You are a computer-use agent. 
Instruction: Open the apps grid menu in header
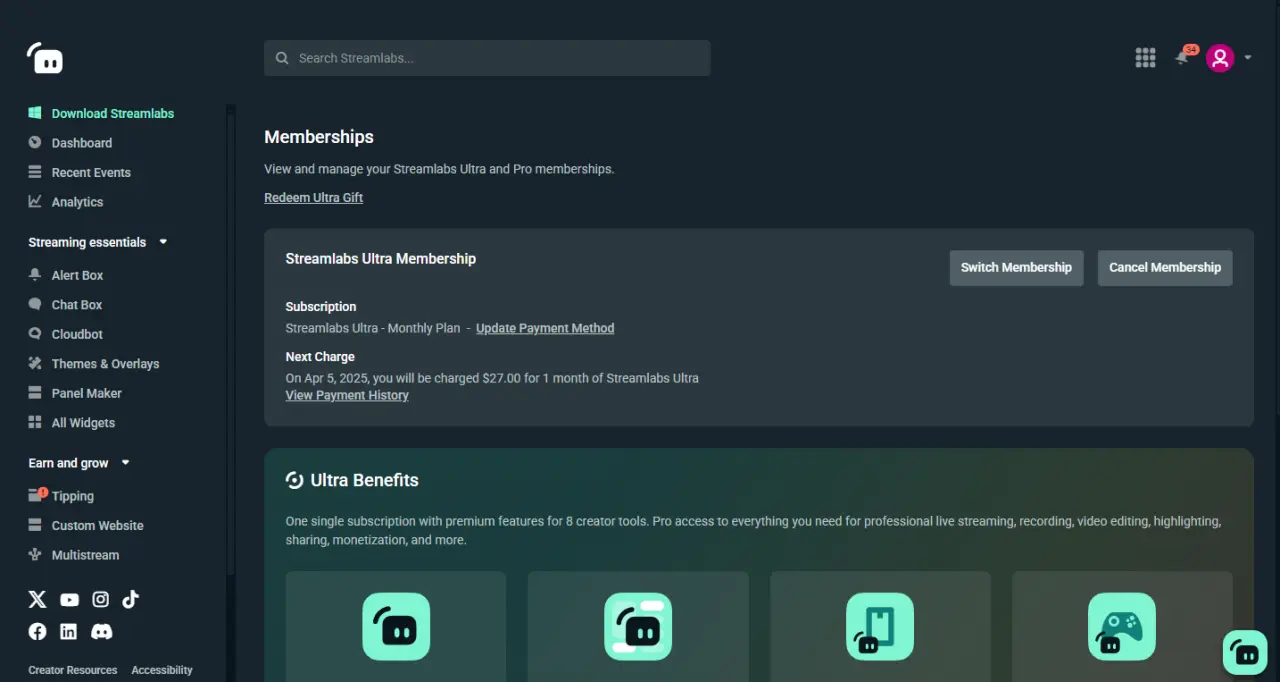[x=1145, y=58]
